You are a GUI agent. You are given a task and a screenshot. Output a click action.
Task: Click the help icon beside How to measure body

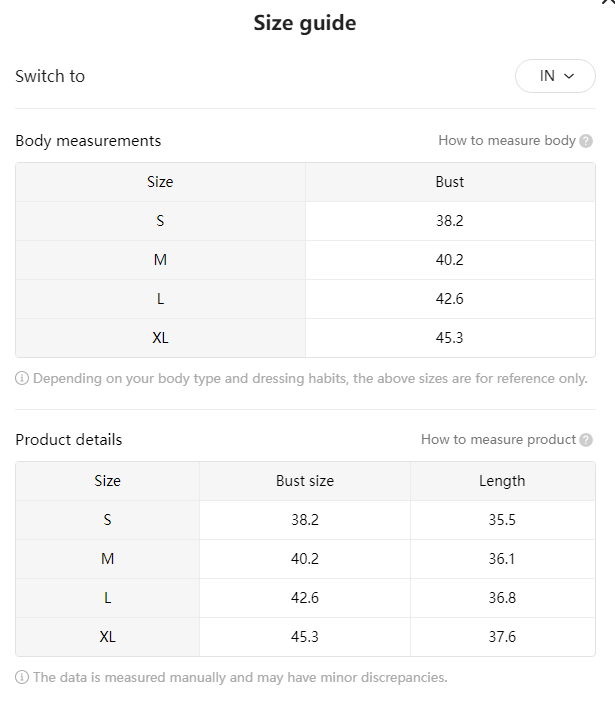tap(586, 141)
